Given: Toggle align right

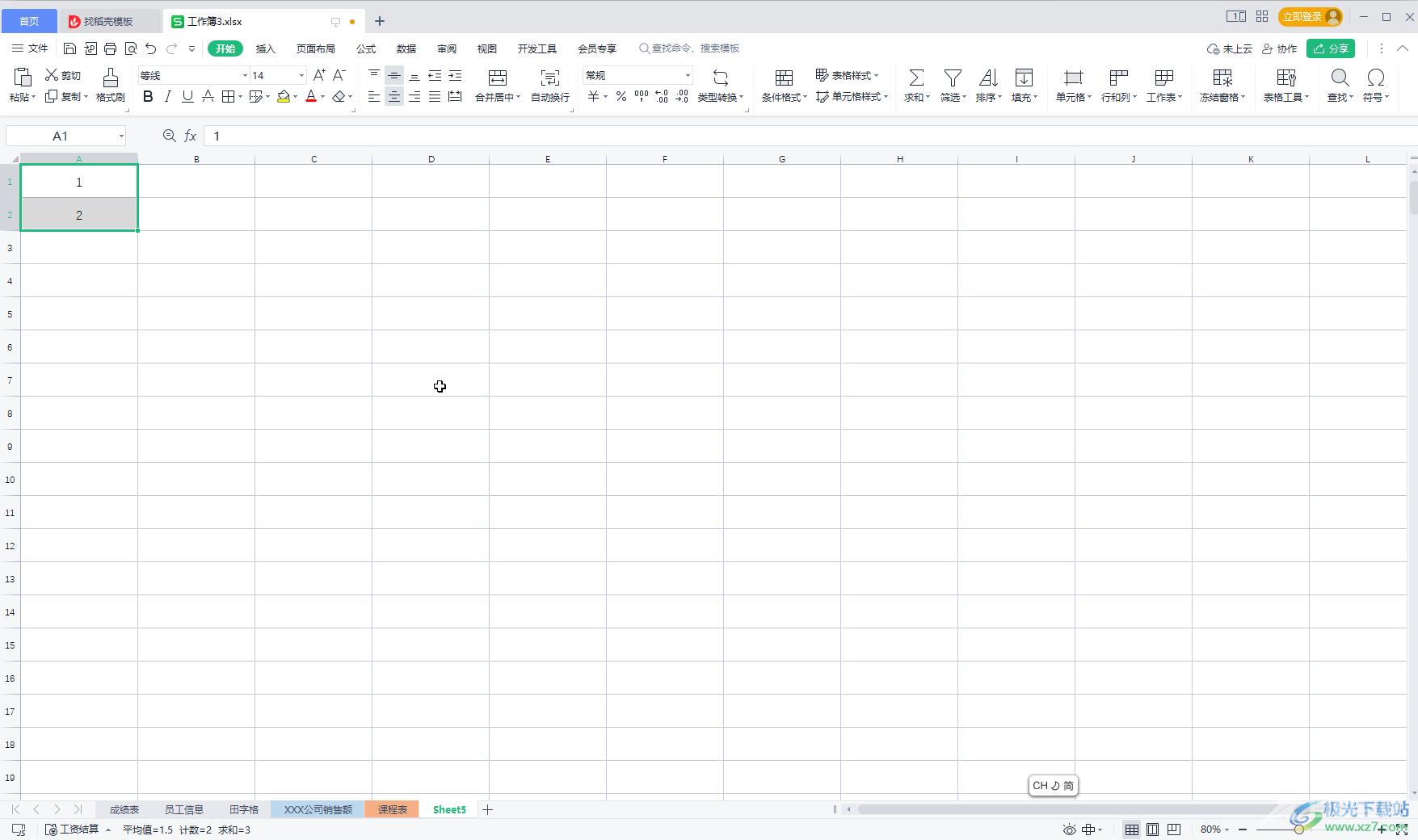Looking at the screenshot, I should click(x=414, y=96).
